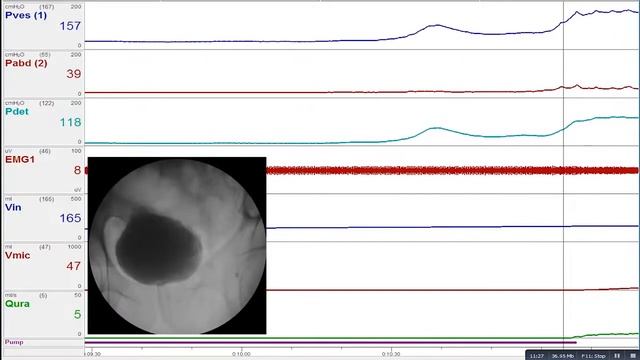The image size is (640, 360).
Task: Click the 'F11: Stop' label
Action: tap(593, 356)
